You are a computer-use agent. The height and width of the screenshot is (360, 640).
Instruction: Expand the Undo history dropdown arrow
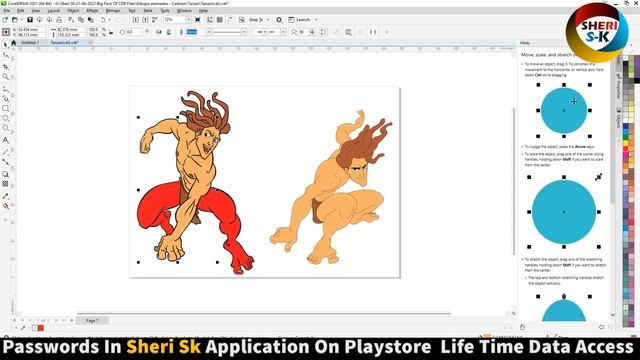click(109, 20)
